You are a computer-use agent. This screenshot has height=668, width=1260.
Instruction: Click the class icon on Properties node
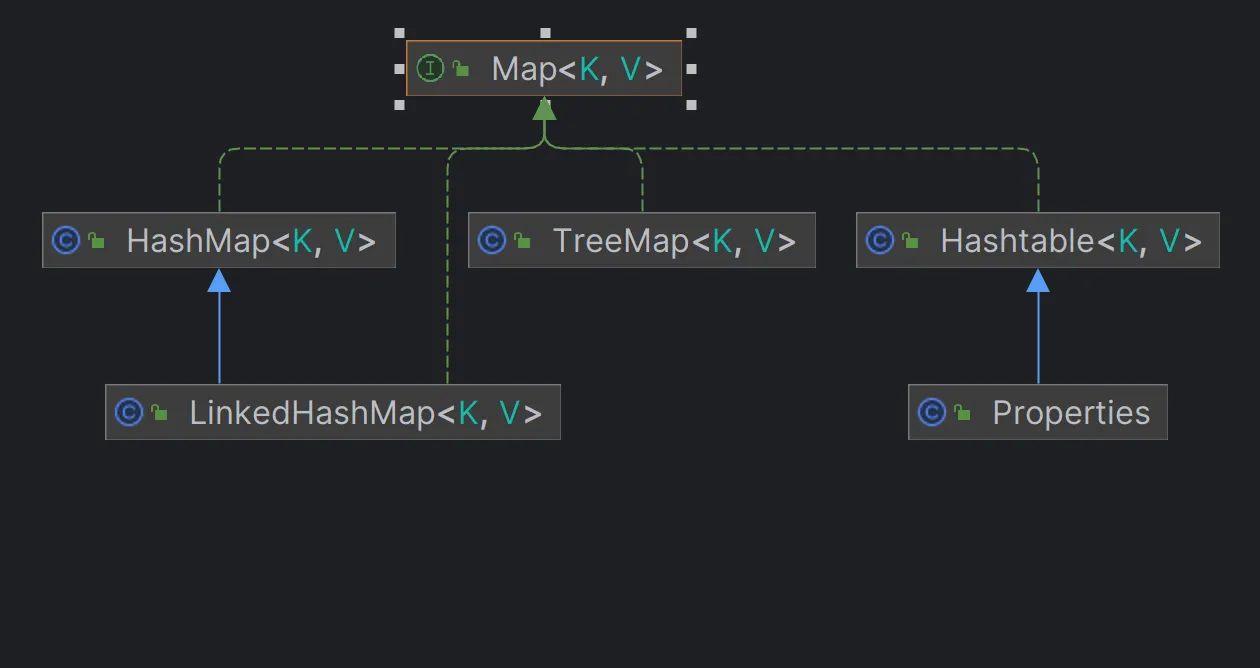931,412
